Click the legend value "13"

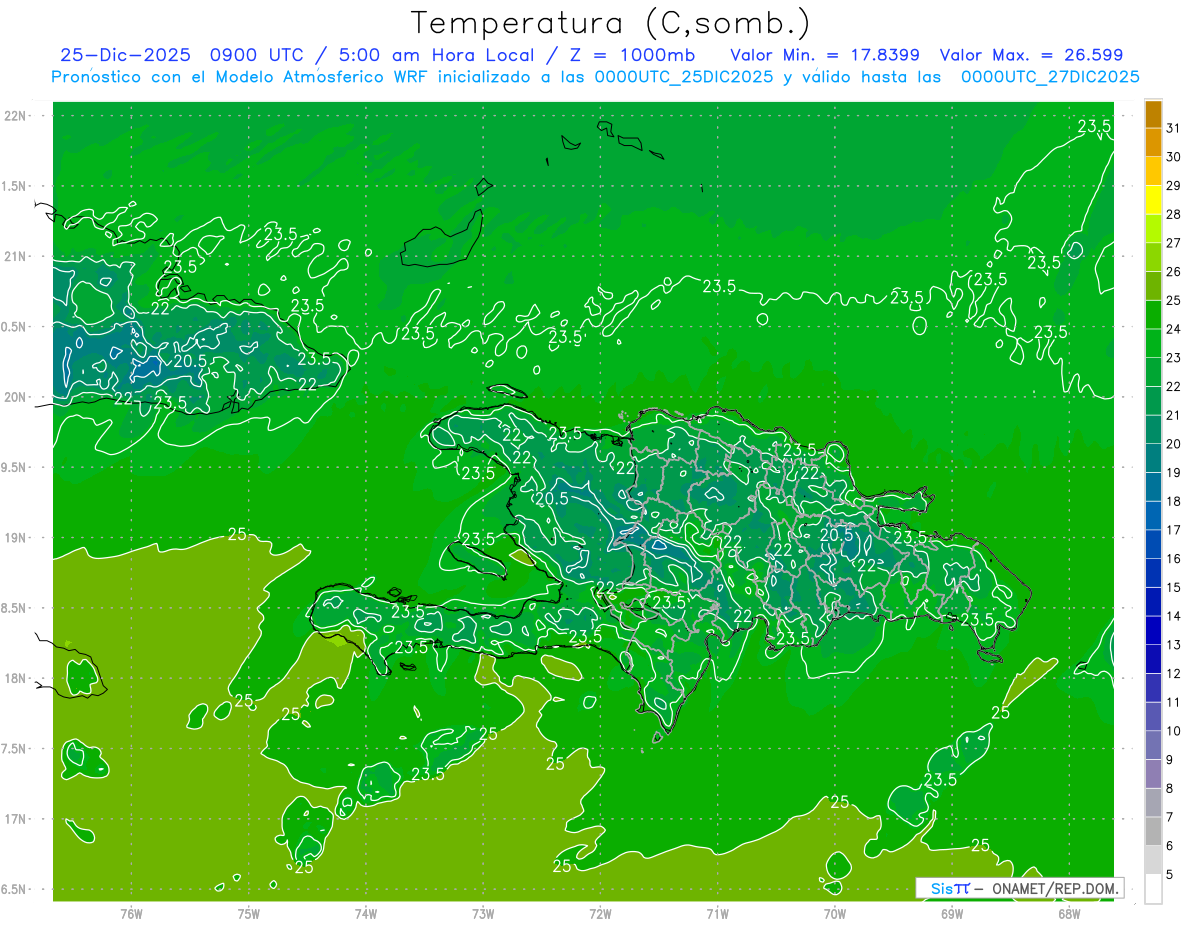1173,645
